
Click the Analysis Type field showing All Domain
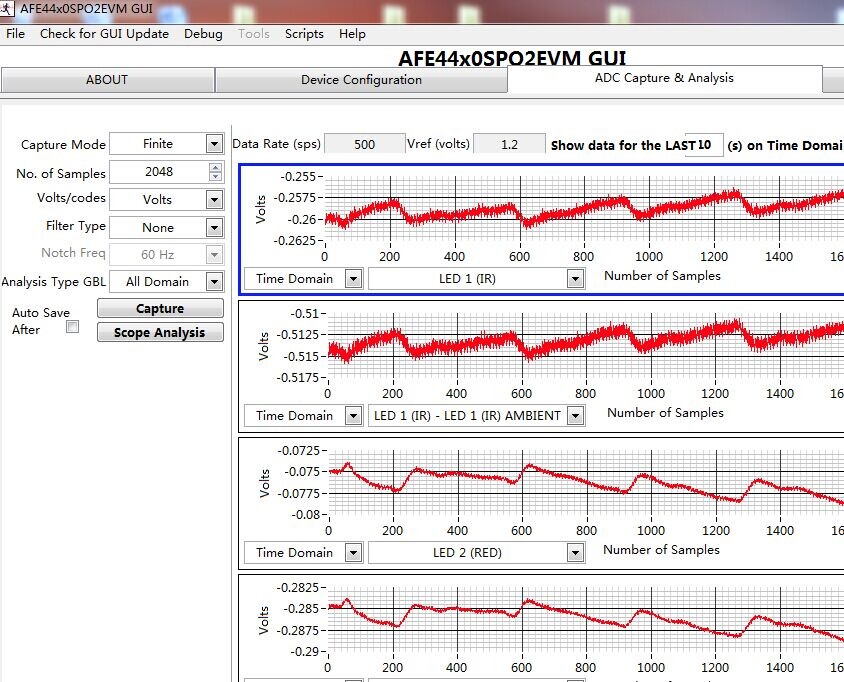[x=158, y=282]
